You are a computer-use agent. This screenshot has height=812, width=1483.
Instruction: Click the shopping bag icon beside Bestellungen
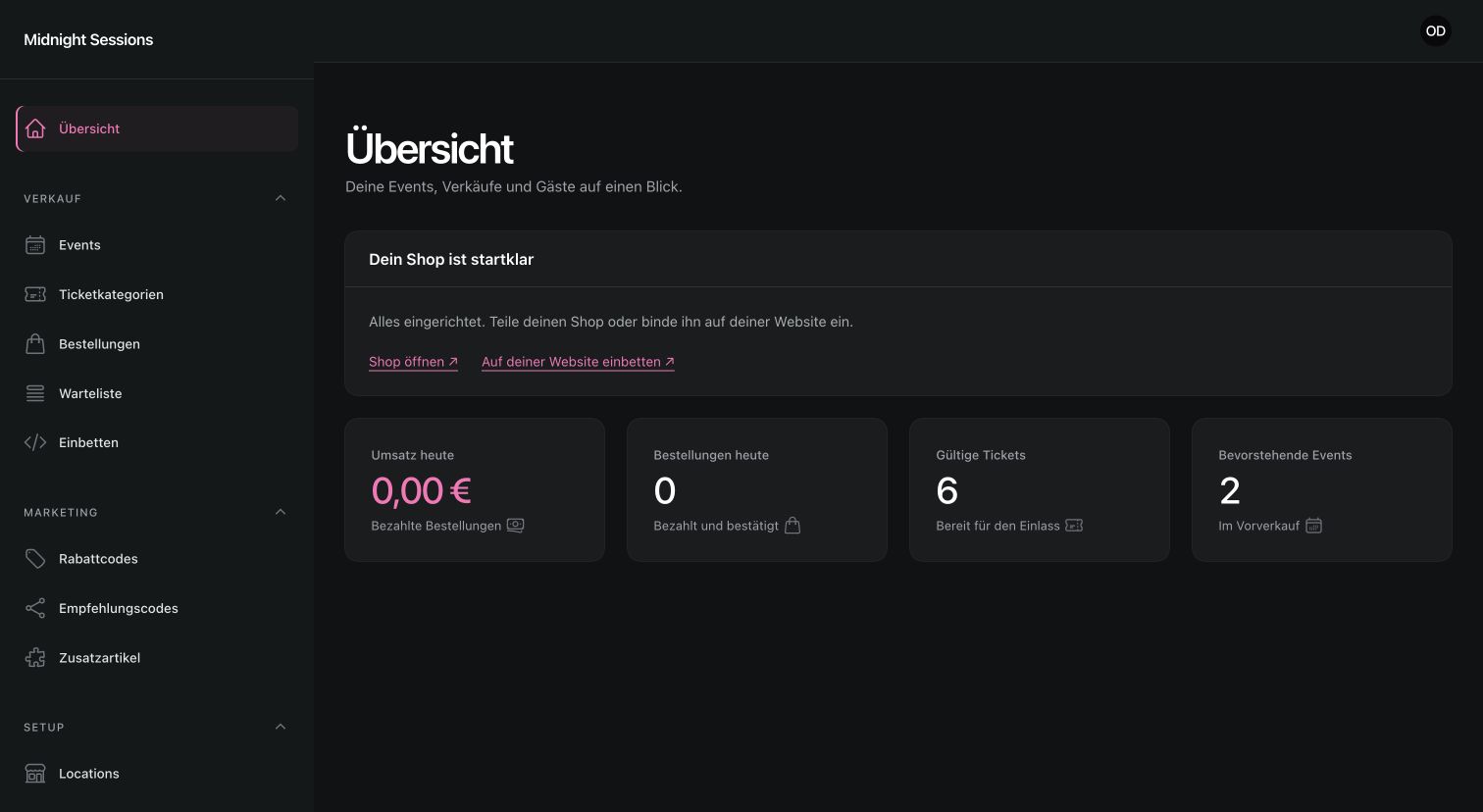pos(35,344)
